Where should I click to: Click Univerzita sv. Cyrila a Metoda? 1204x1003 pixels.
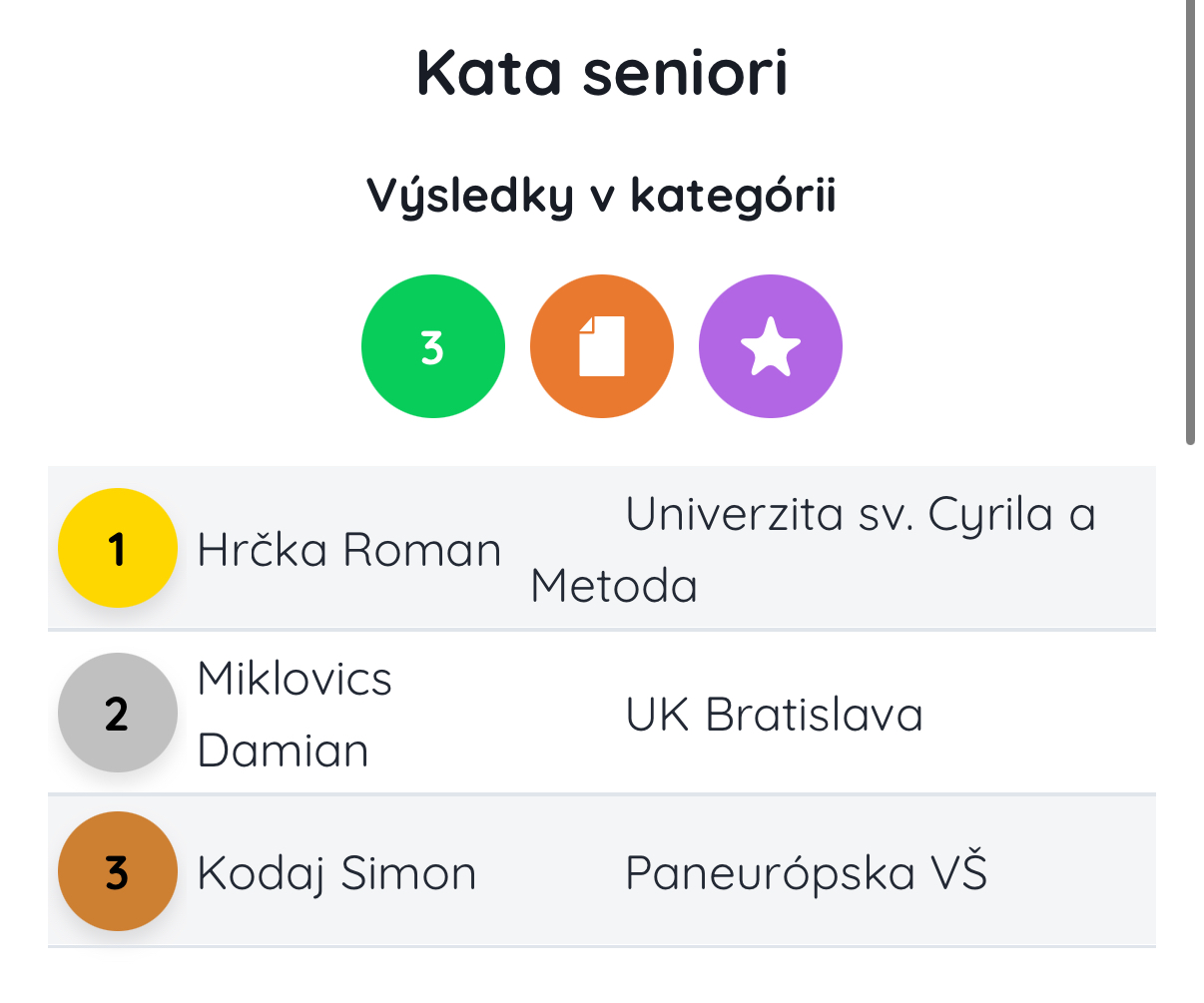[x=859, y=516]
